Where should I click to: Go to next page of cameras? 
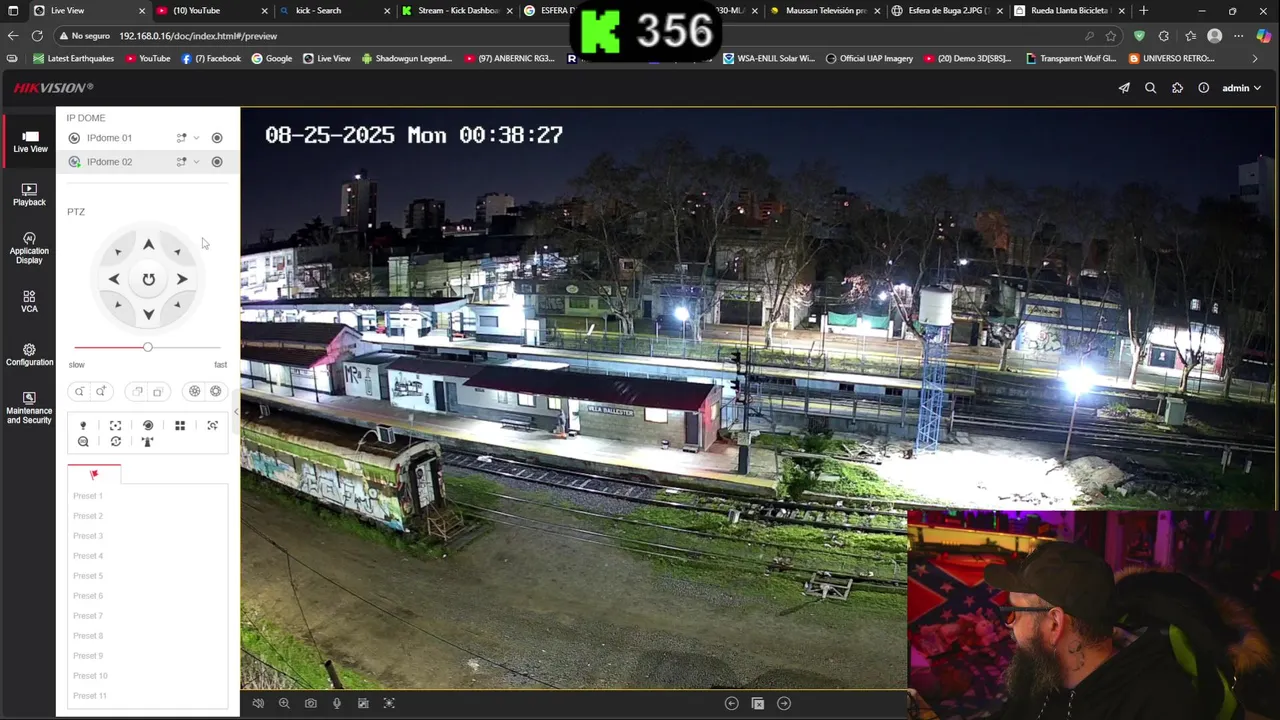[784, 703]
